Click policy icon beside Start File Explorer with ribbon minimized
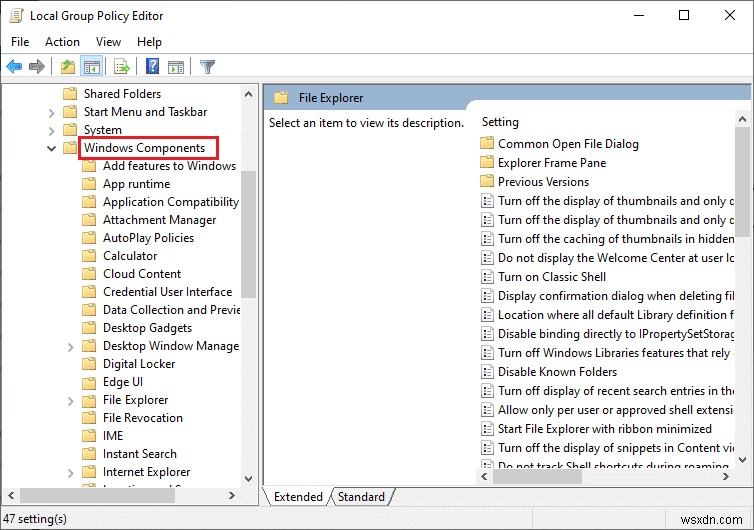Image resolution: width=754 pixels, height=530 pixels. [x=487, y=429]
